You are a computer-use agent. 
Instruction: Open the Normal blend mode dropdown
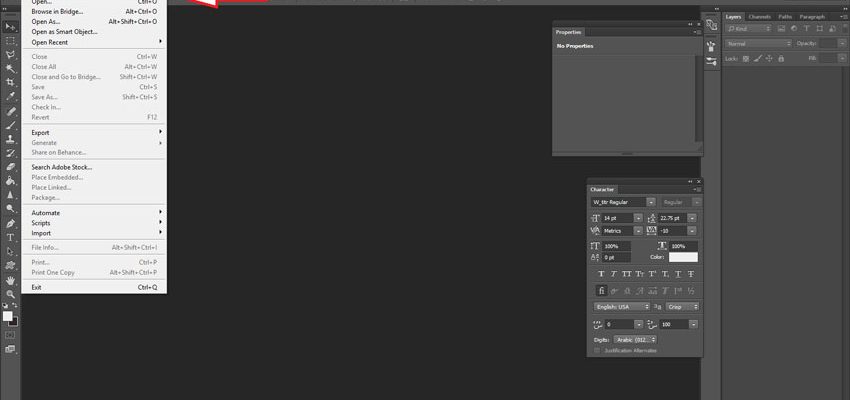[759, 43]
